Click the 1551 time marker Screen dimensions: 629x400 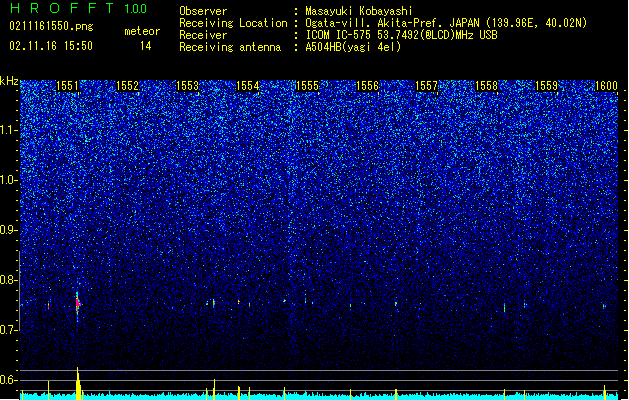tap(67, 86)
